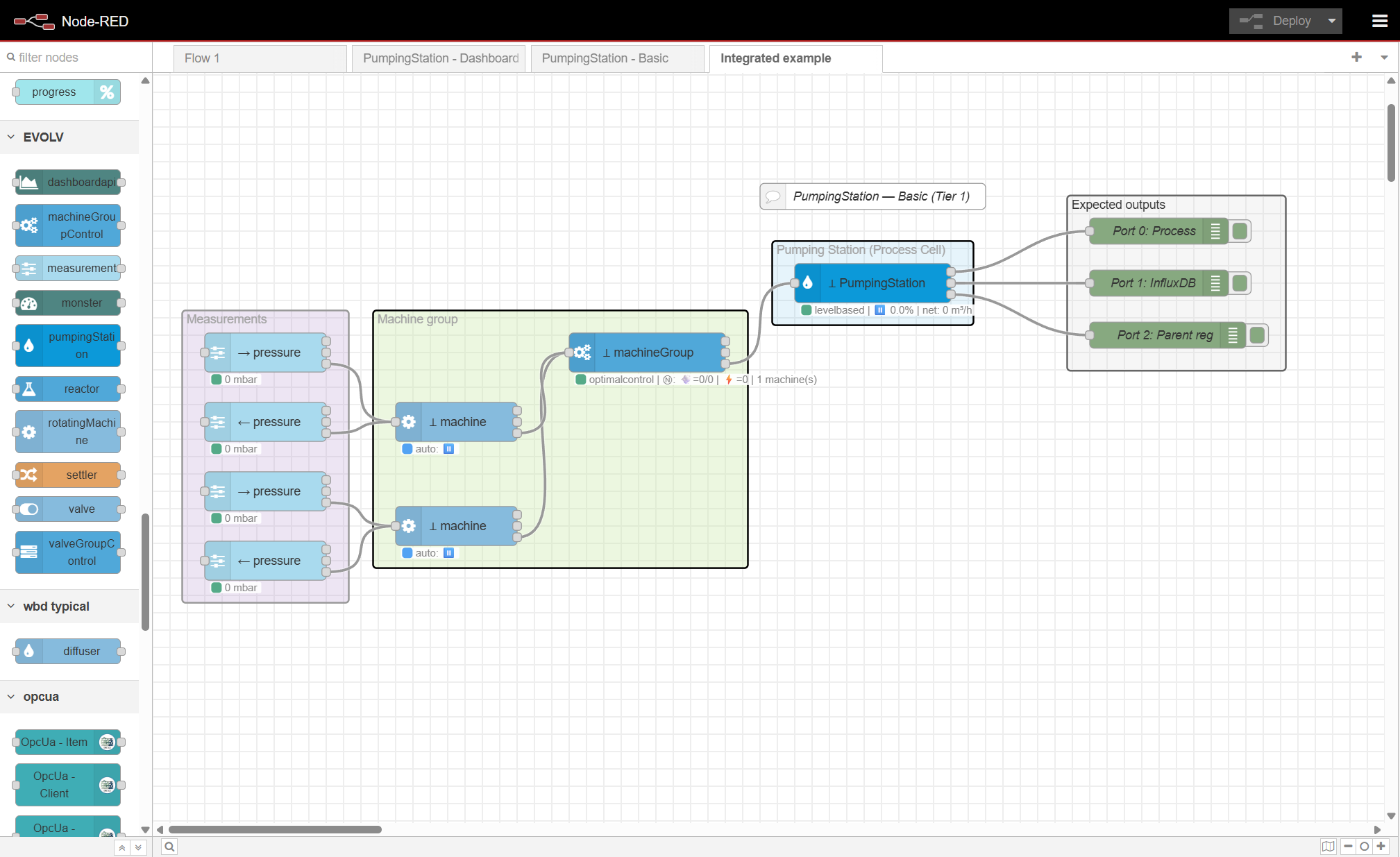The width and height of the screenshot is (1400, 857).
Task: Click the Measurements group label
Action: coord(226,319)
